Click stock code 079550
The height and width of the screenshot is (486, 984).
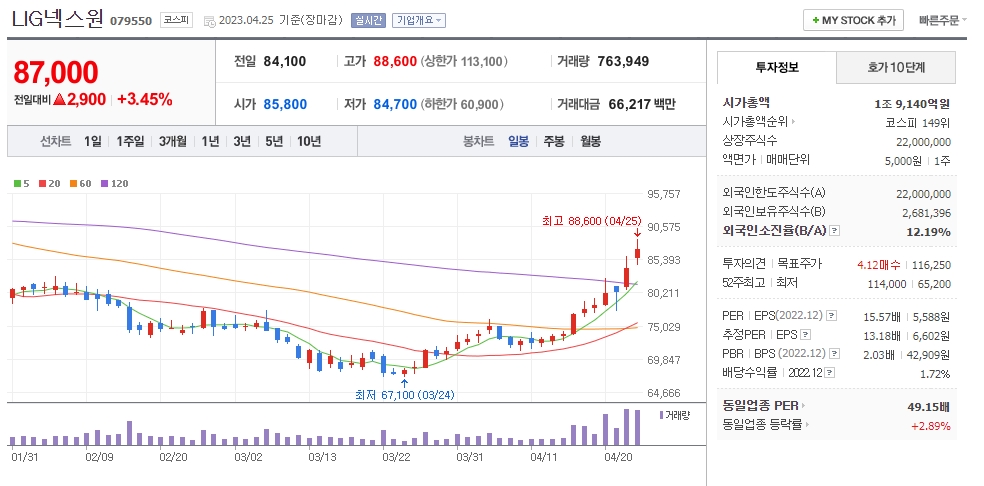click(131, 21)
